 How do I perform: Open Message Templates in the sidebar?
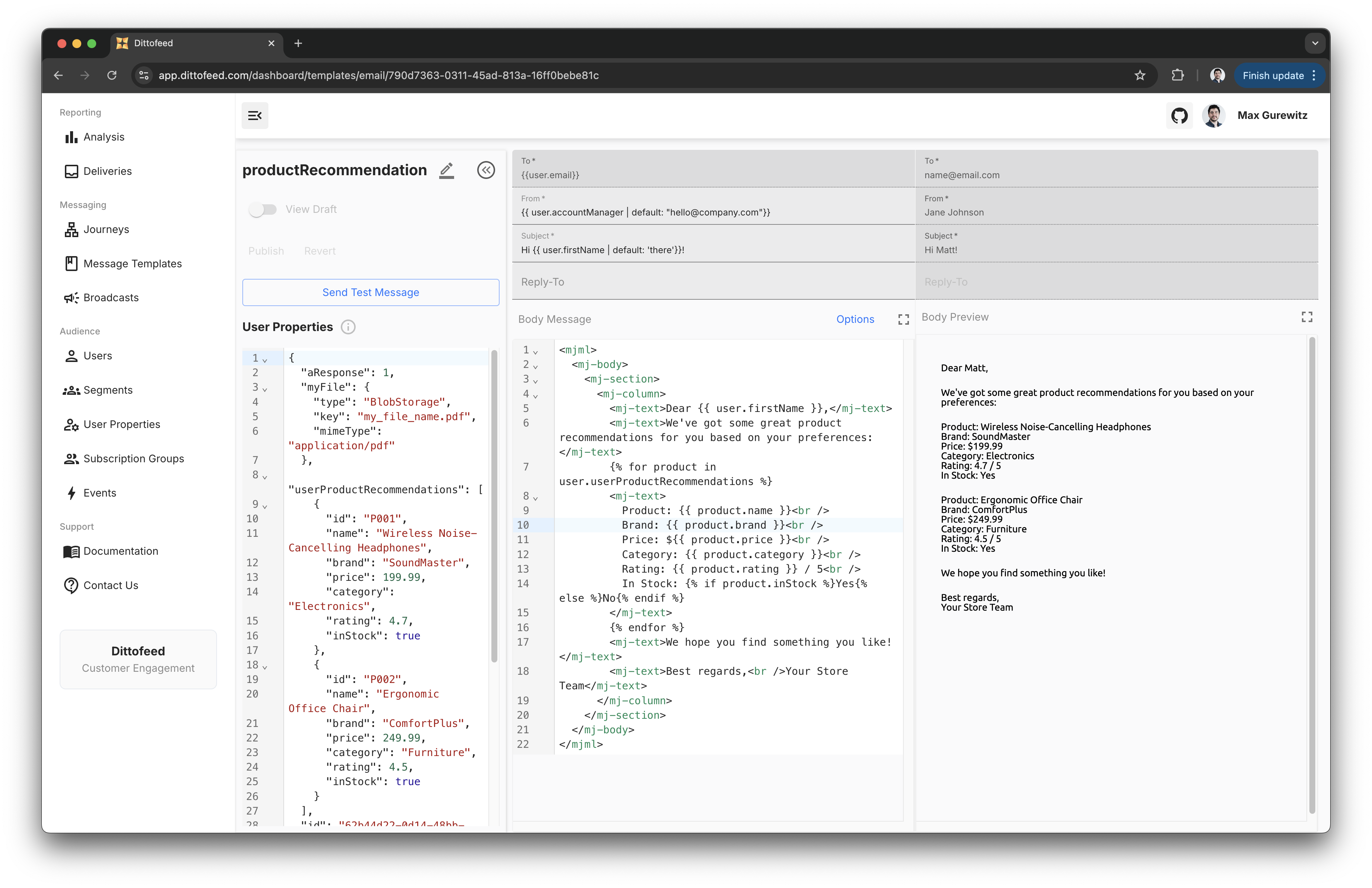pyautogui.click(x=132, y=264)
